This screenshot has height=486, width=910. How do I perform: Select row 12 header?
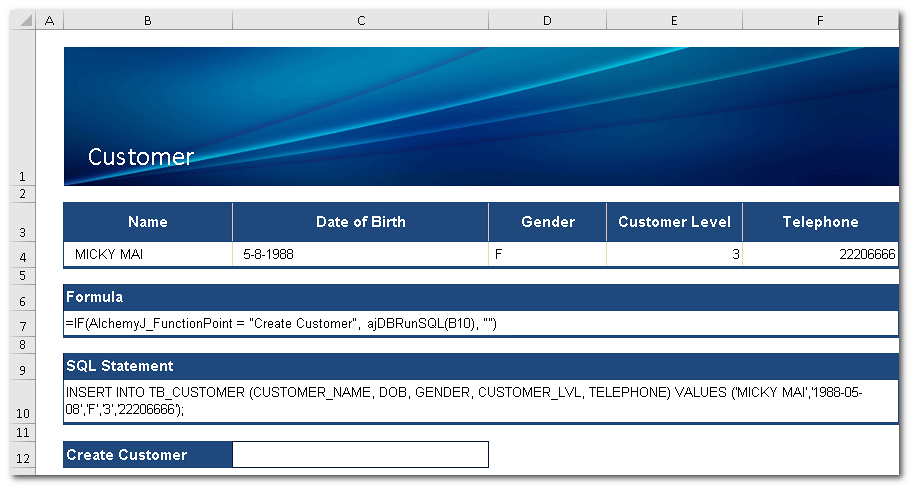pyautogui.click(x=21, y=458)
